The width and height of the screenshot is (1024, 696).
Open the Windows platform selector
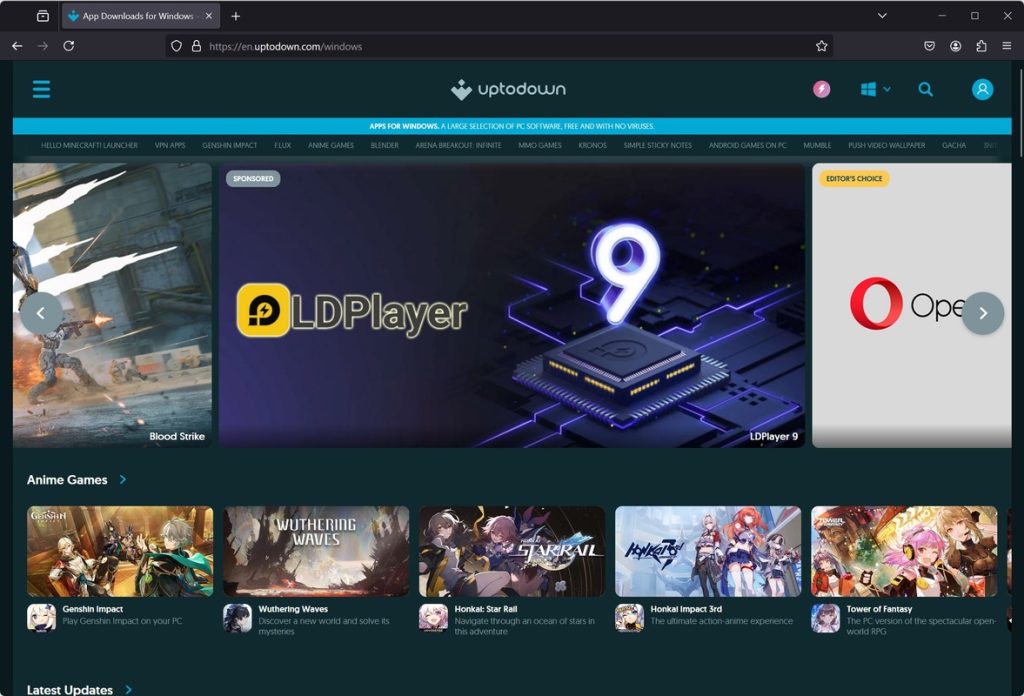[875, 89]
